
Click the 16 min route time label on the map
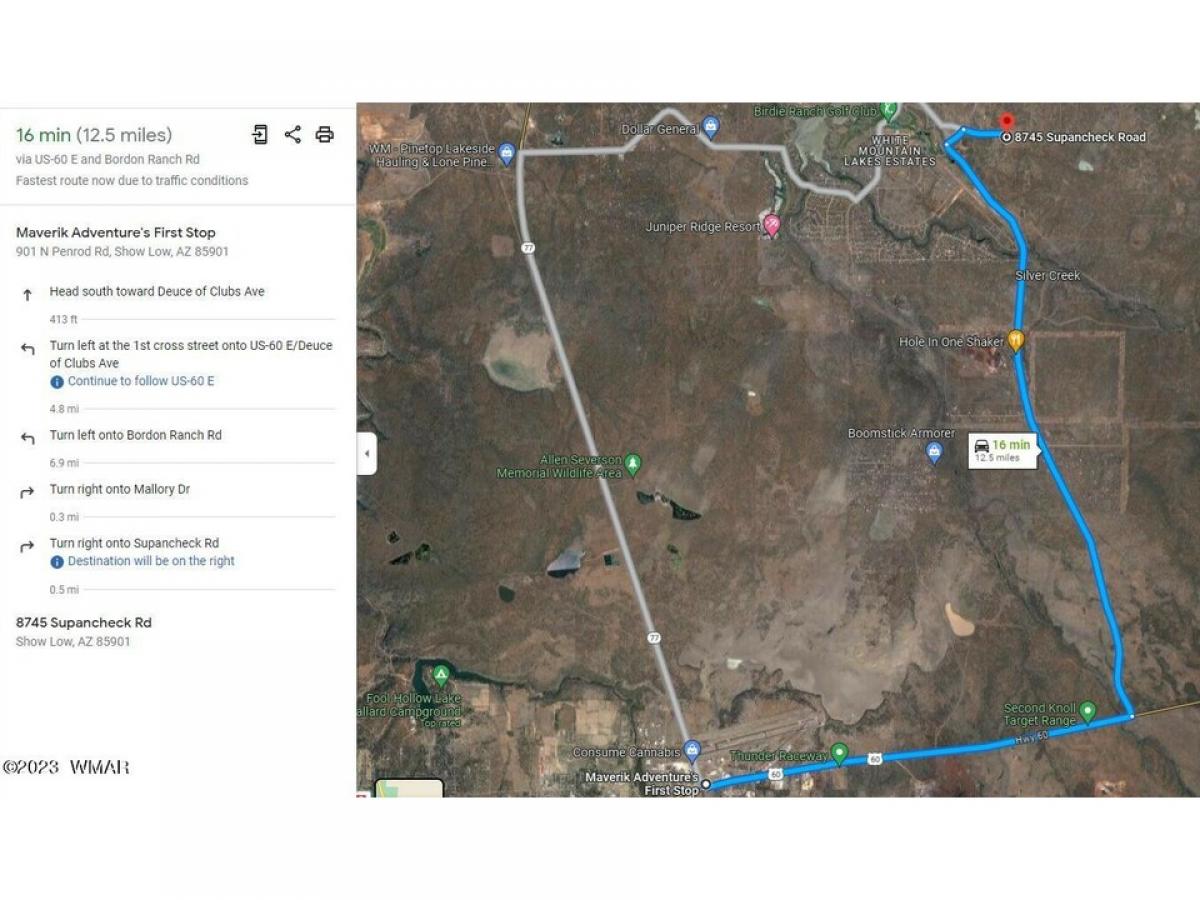pyautogui.click(x=1003, y=450)
